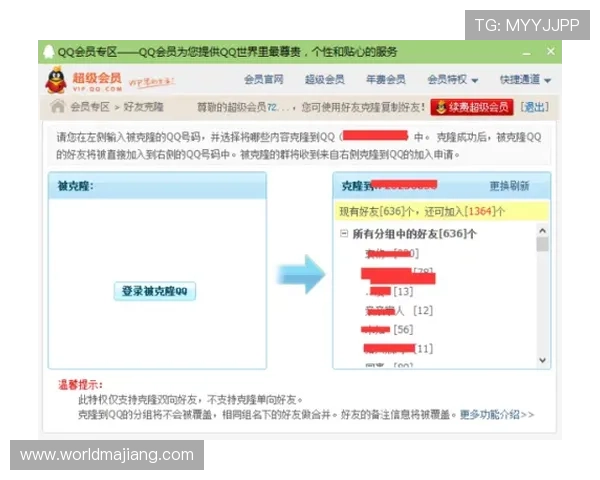Click the friend list scroll up arrow
This screenshot has height=480, width=600.
(x=542, y=230)
